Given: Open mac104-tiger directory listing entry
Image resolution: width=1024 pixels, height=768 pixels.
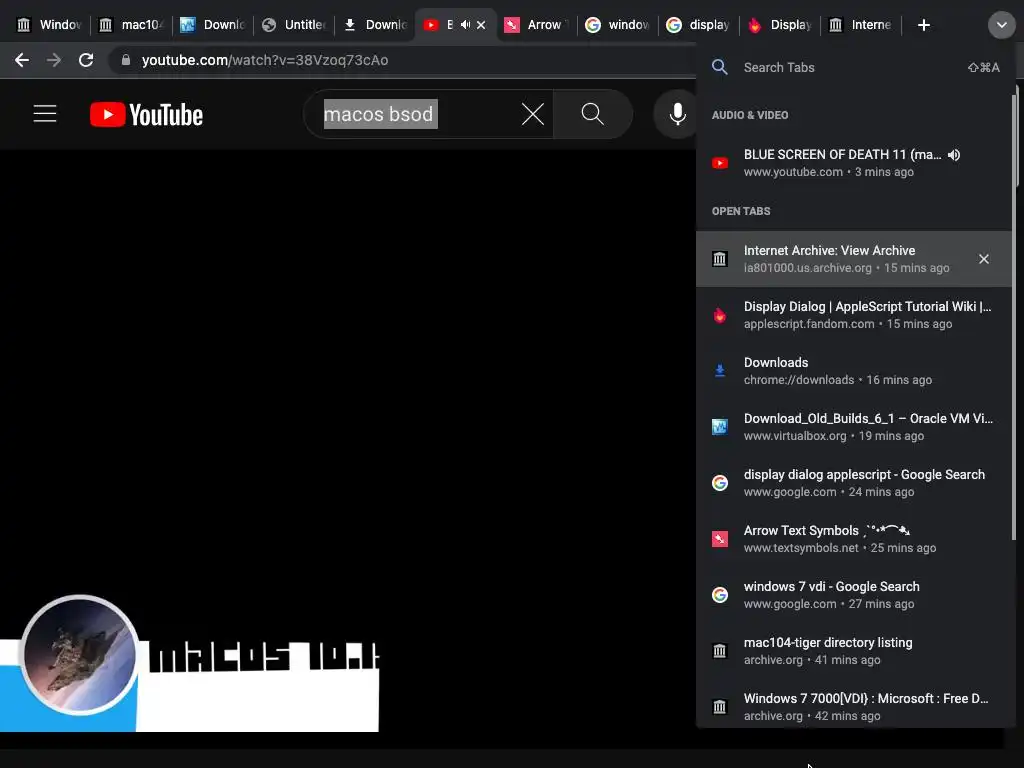Looking at the screenshot, I should [x=854, y=651].
